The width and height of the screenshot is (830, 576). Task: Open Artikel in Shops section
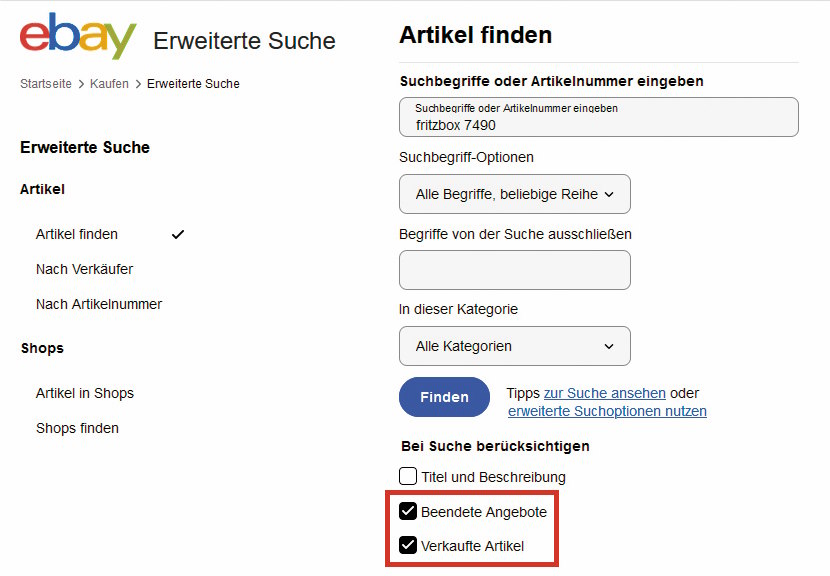click(x=85, y=393)
